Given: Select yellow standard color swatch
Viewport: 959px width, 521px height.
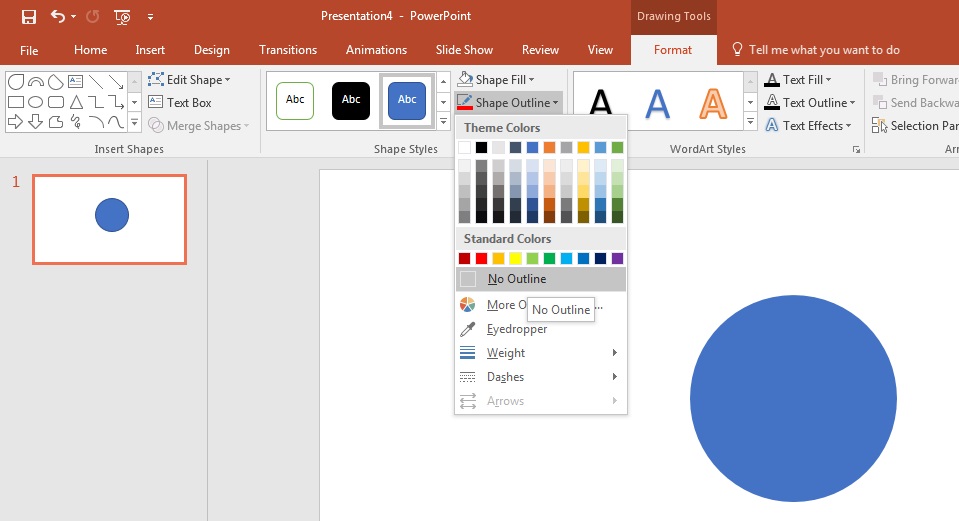Looking at the screenshot, I should pyautogui.click(x=516, y=259).
